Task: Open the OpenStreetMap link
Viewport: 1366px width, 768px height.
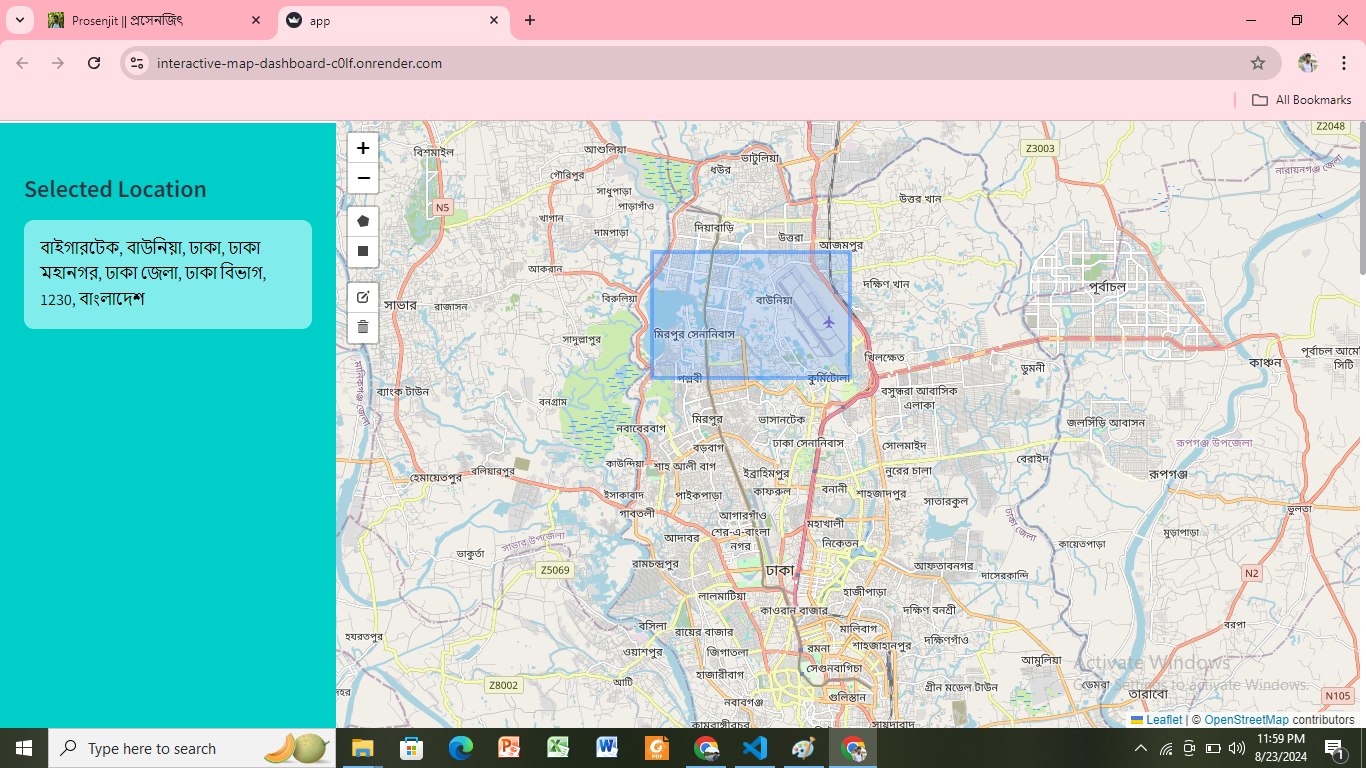Action: [1246, 720]
